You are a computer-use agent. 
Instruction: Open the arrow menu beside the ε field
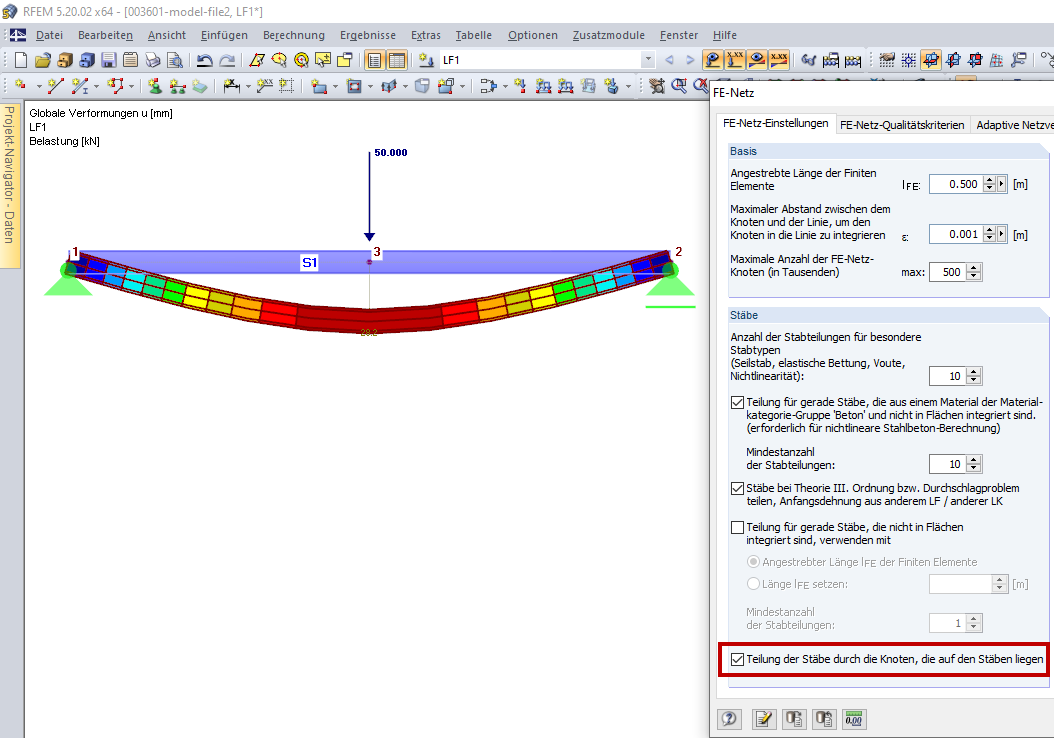(1002, 234)
